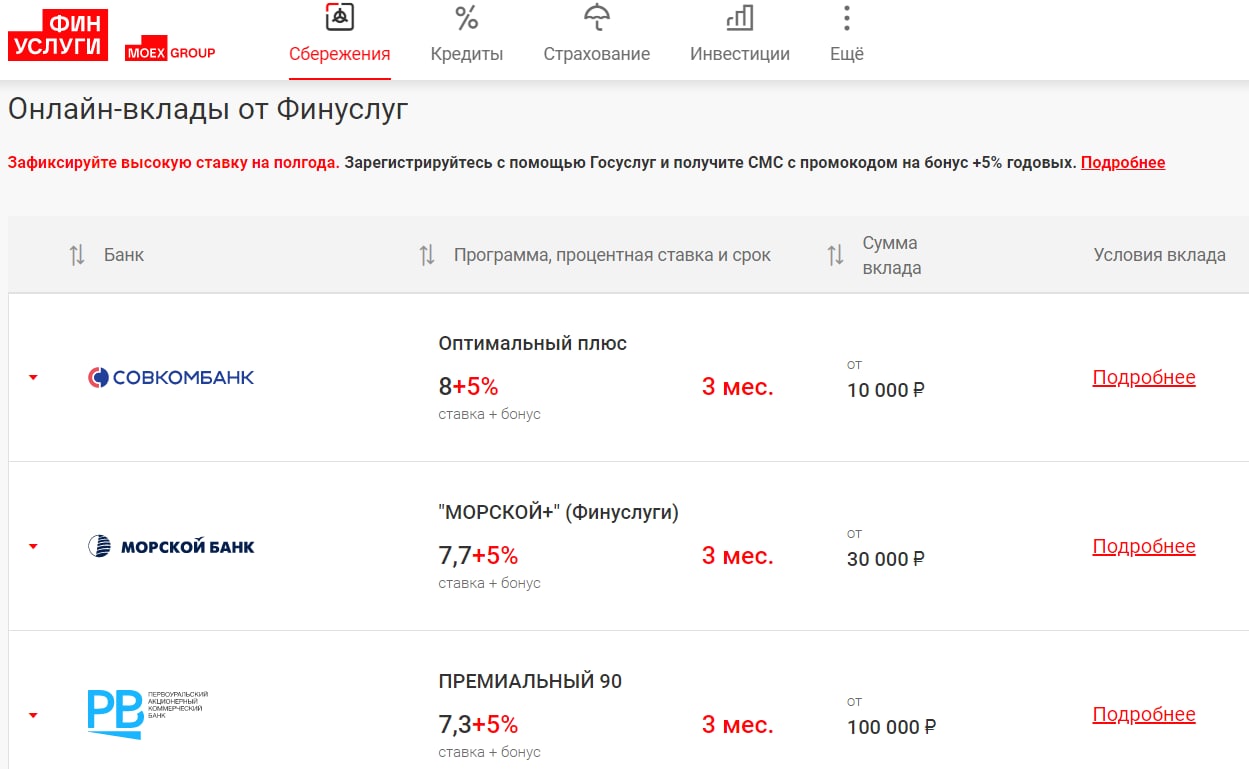
Task: Sort by Программа, процентная ставка column arrows
Action: [x=427, y=255]
